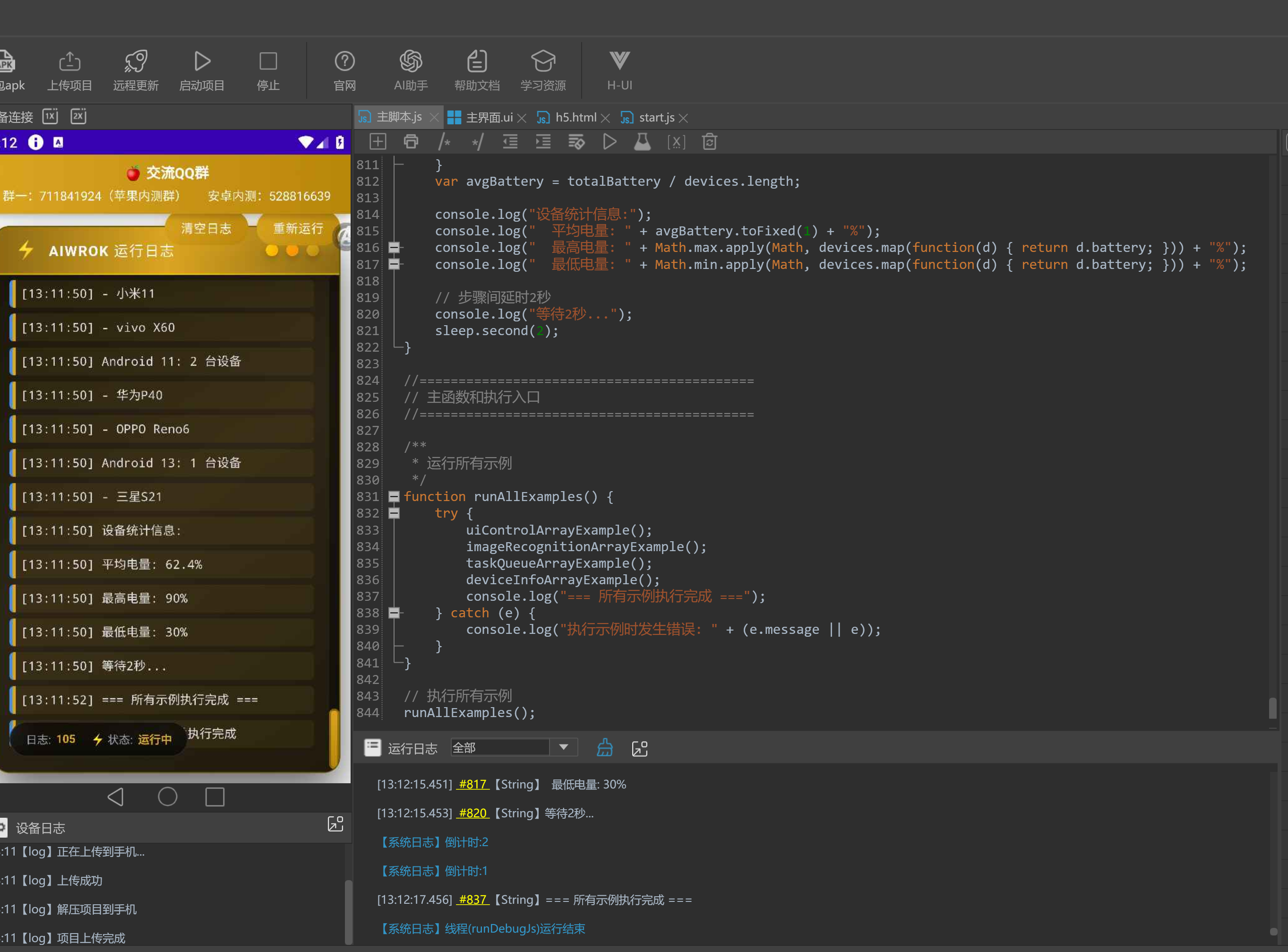Image resolution: width=1288 pixels, height=952 pixels.
Task: Click the info icon in phone status bar
Action: 36,142
